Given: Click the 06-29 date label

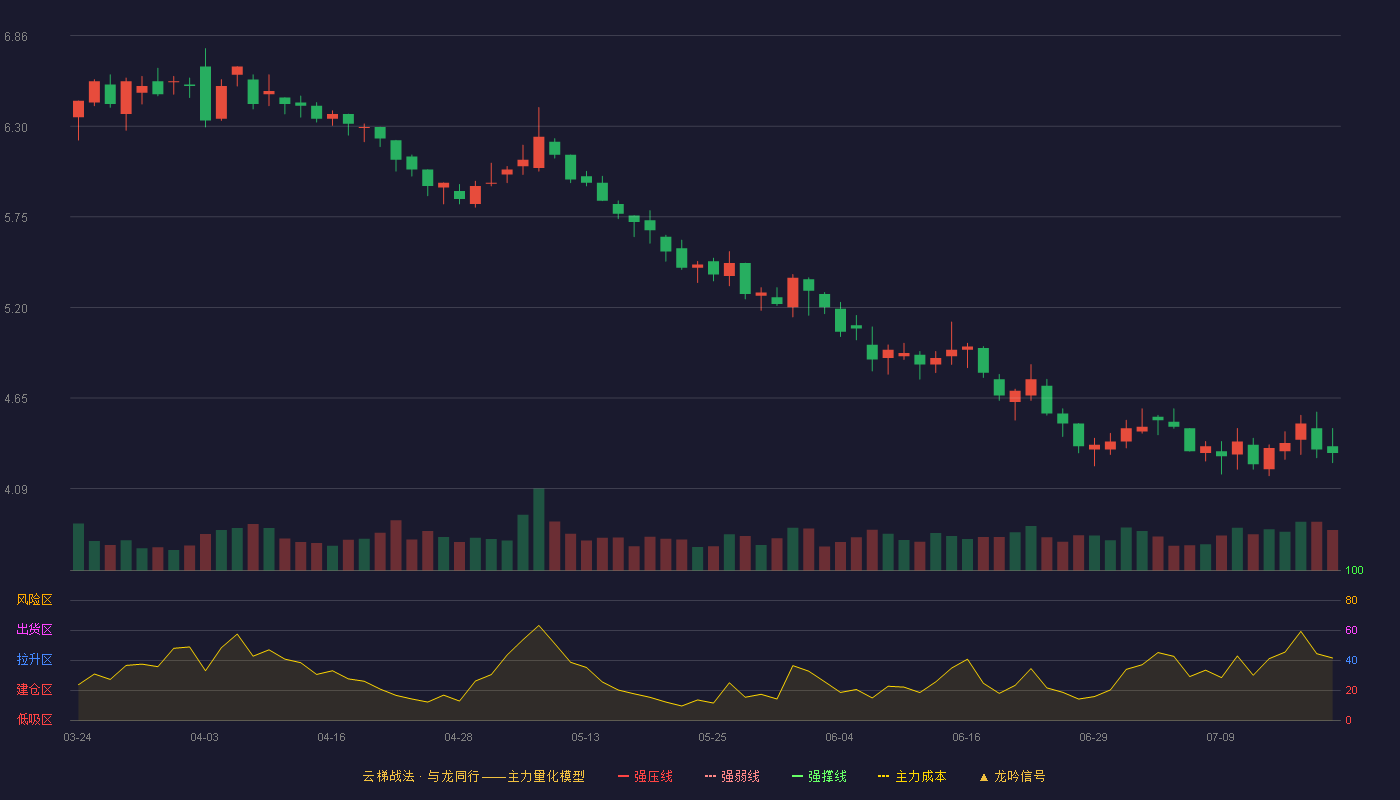Looking at the screenshot, I should [1093, 737].
